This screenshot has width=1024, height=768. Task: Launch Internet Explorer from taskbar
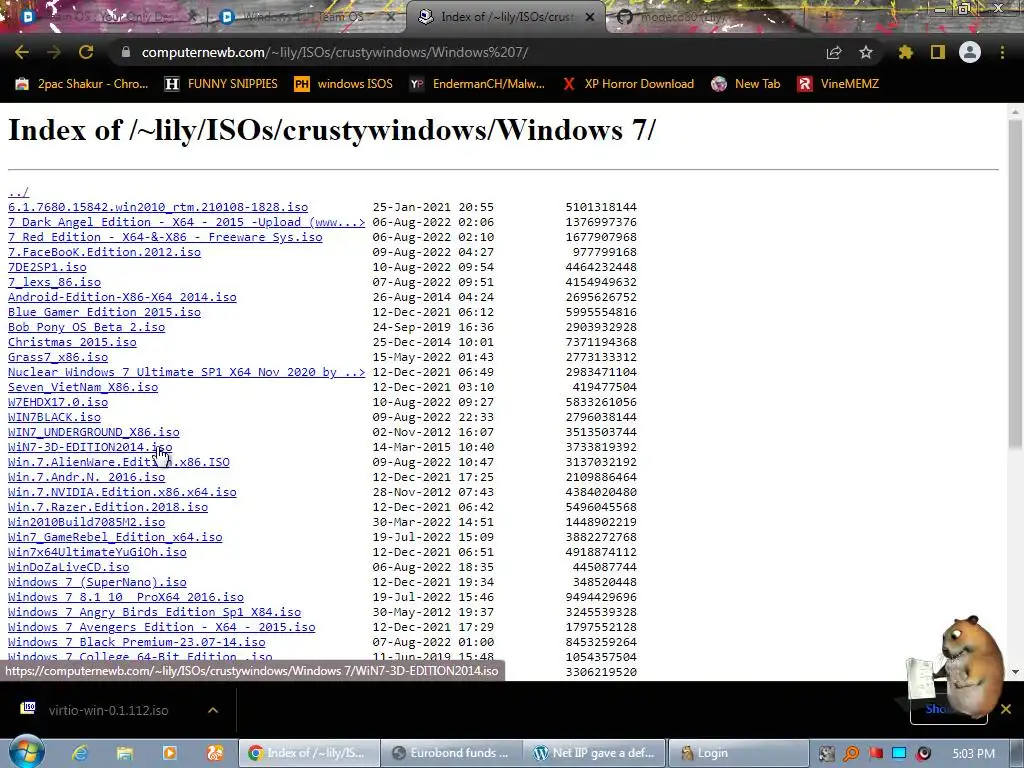[80, 753]
